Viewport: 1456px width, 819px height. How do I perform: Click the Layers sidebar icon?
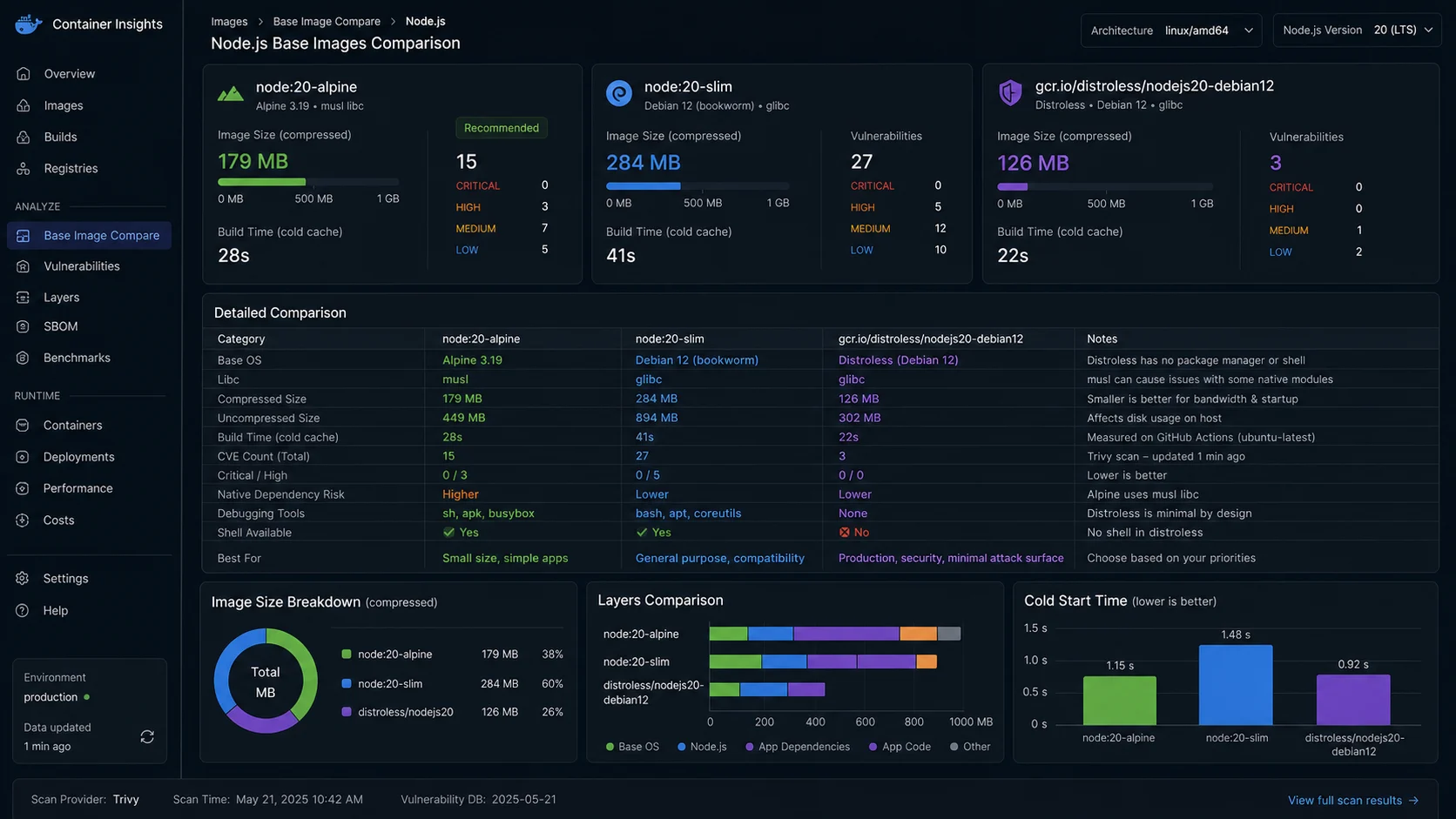click(24, 298)
